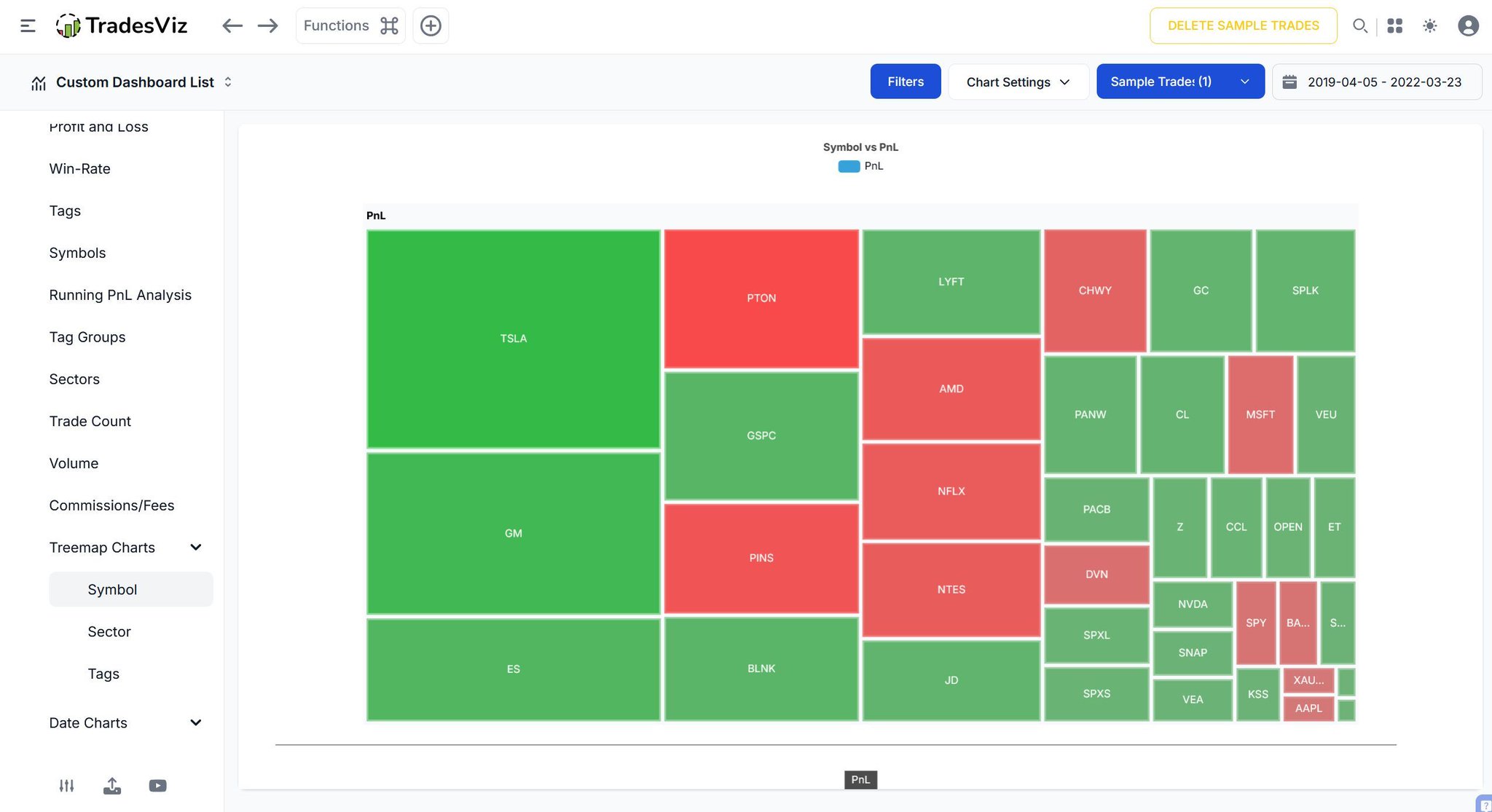The height and width of the screenshot is (812, 1492).
Task: Open the user account avatar
Action: click(x=1468, y=26)
